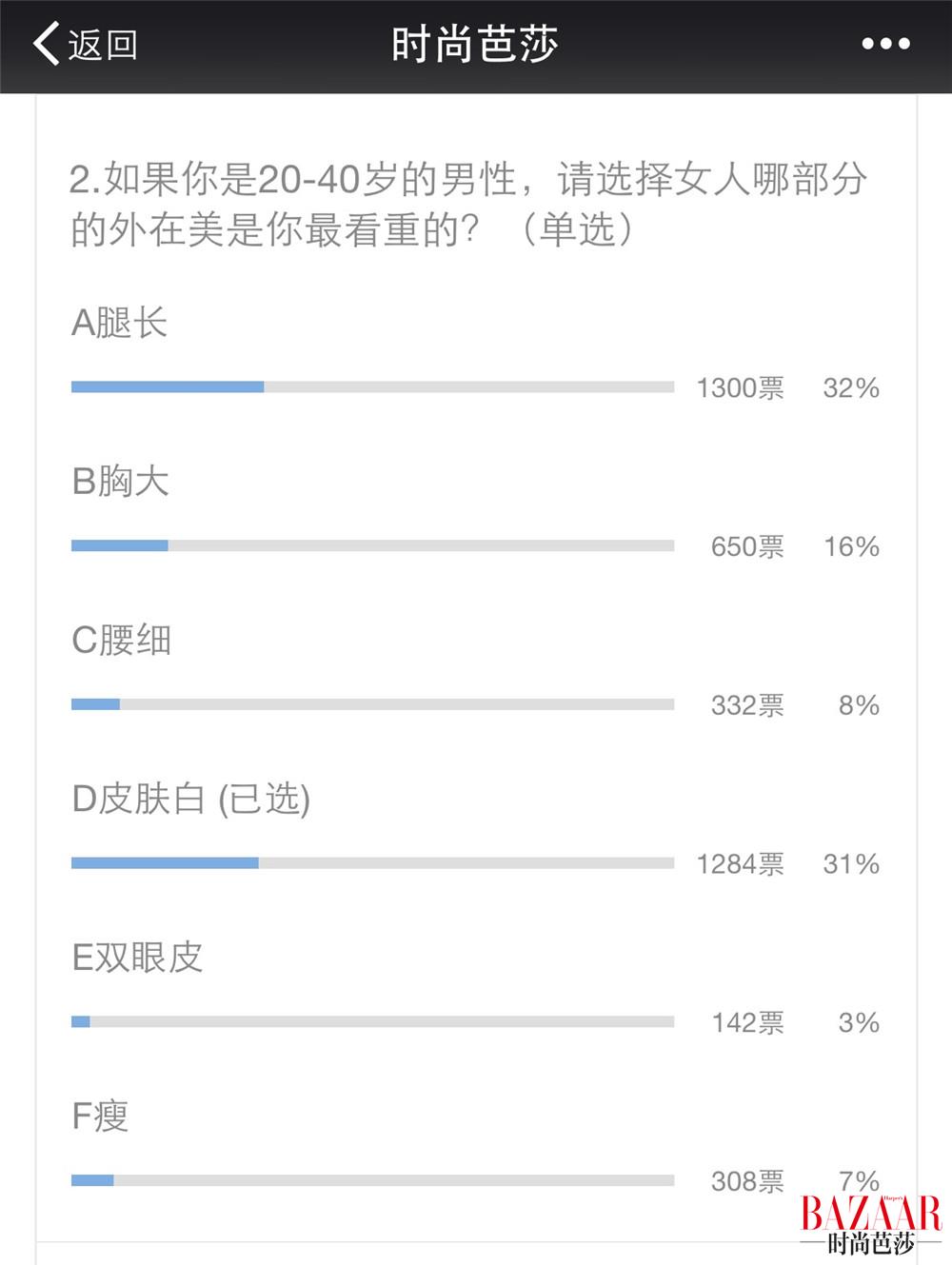952x1265 pixels.
Task: Select option E双眼皮
Action: 138,958
